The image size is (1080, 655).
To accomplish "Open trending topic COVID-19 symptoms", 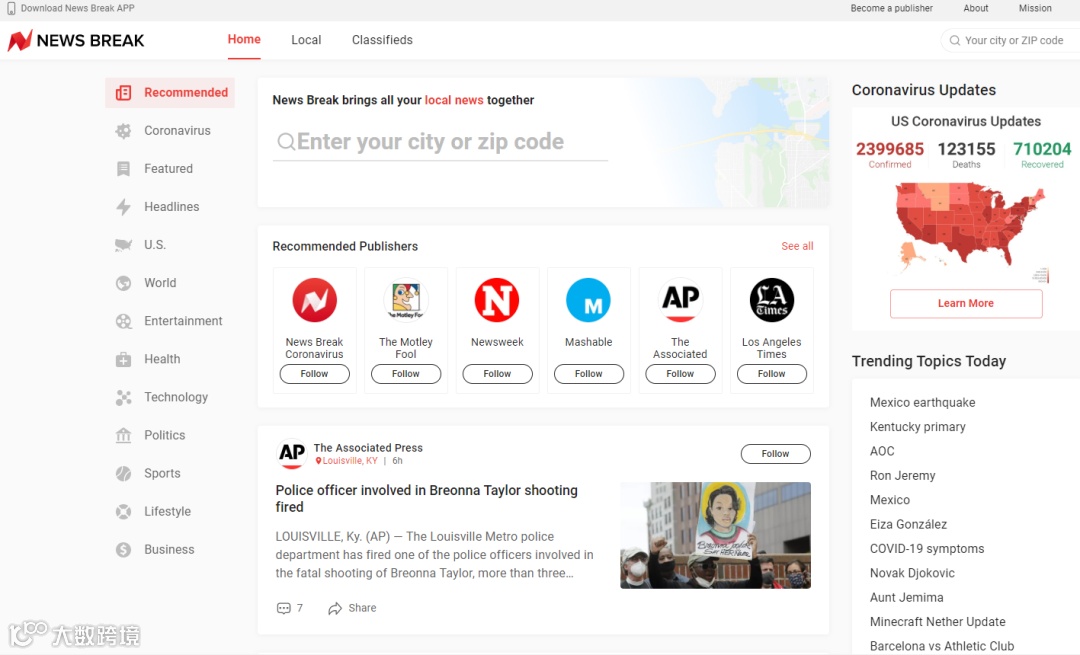I will [926, 549].
